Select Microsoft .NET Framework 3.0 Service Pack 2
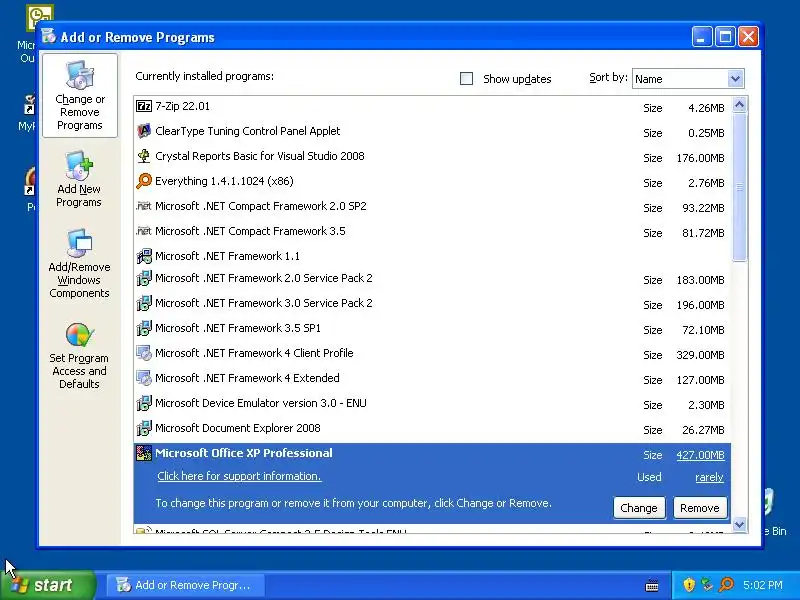Image resolution: width=800 pixels, height=600 pixels. [432, 304]
